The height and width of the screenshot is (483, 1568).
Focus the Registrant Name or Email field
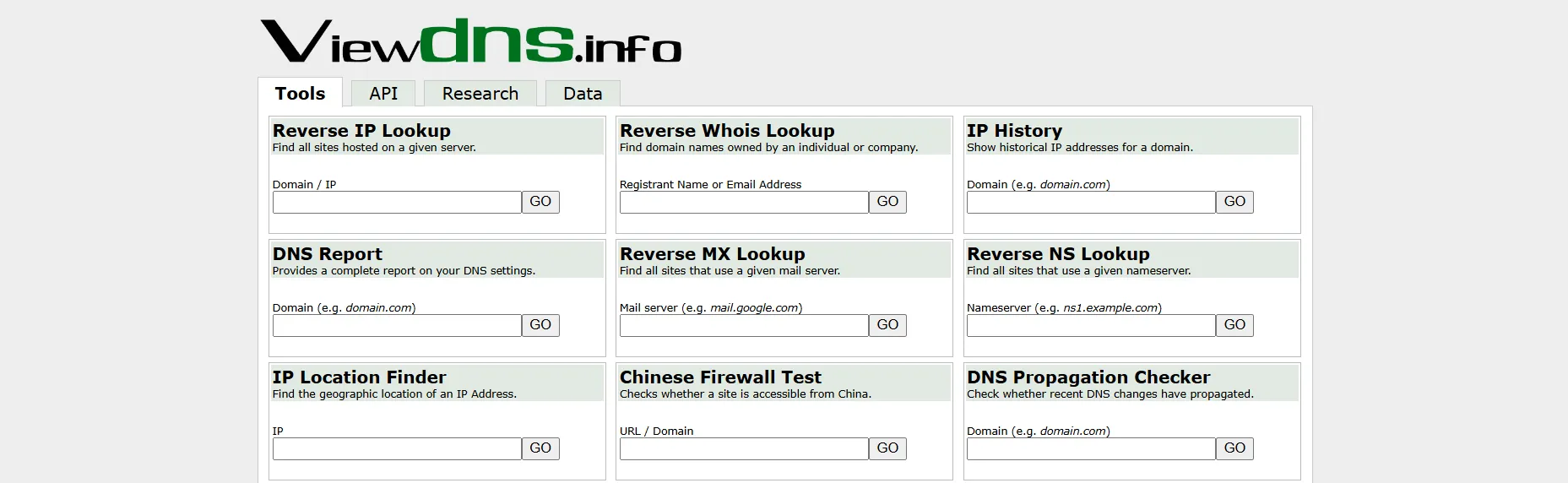pos(743,202)
